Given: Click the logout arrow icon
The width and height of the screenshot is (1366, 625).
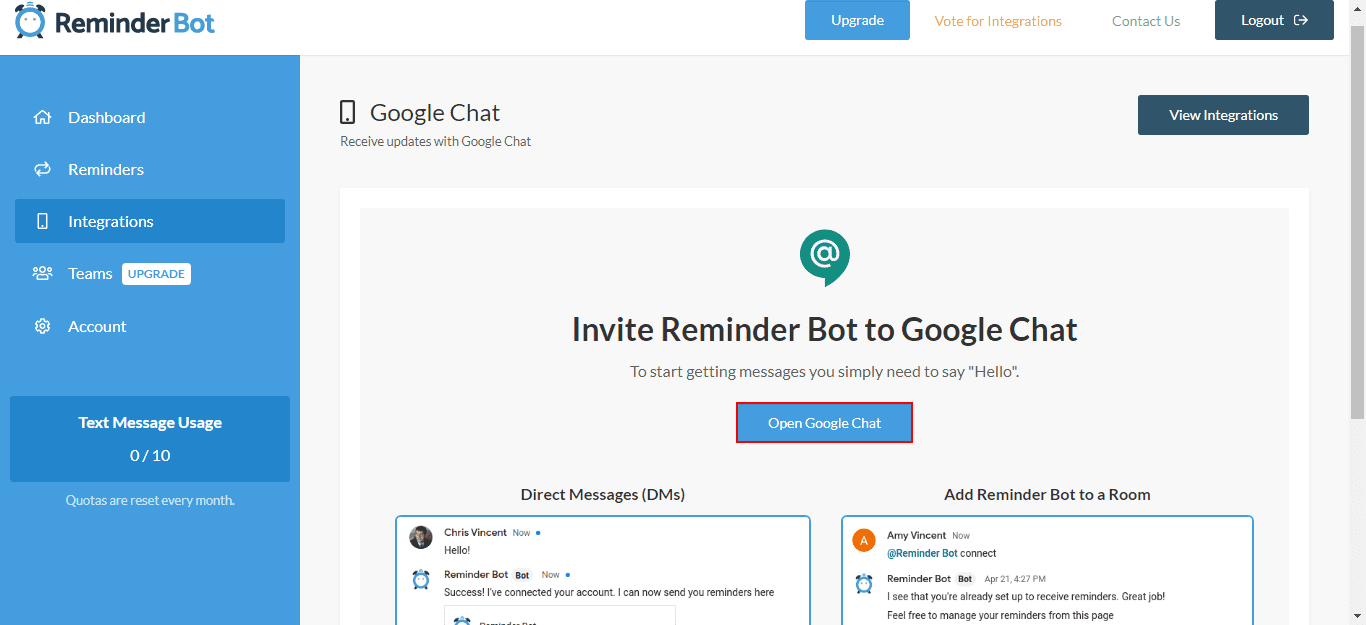Looking at the screenshot, I should pyautogui.click(x=1301, y=20).
